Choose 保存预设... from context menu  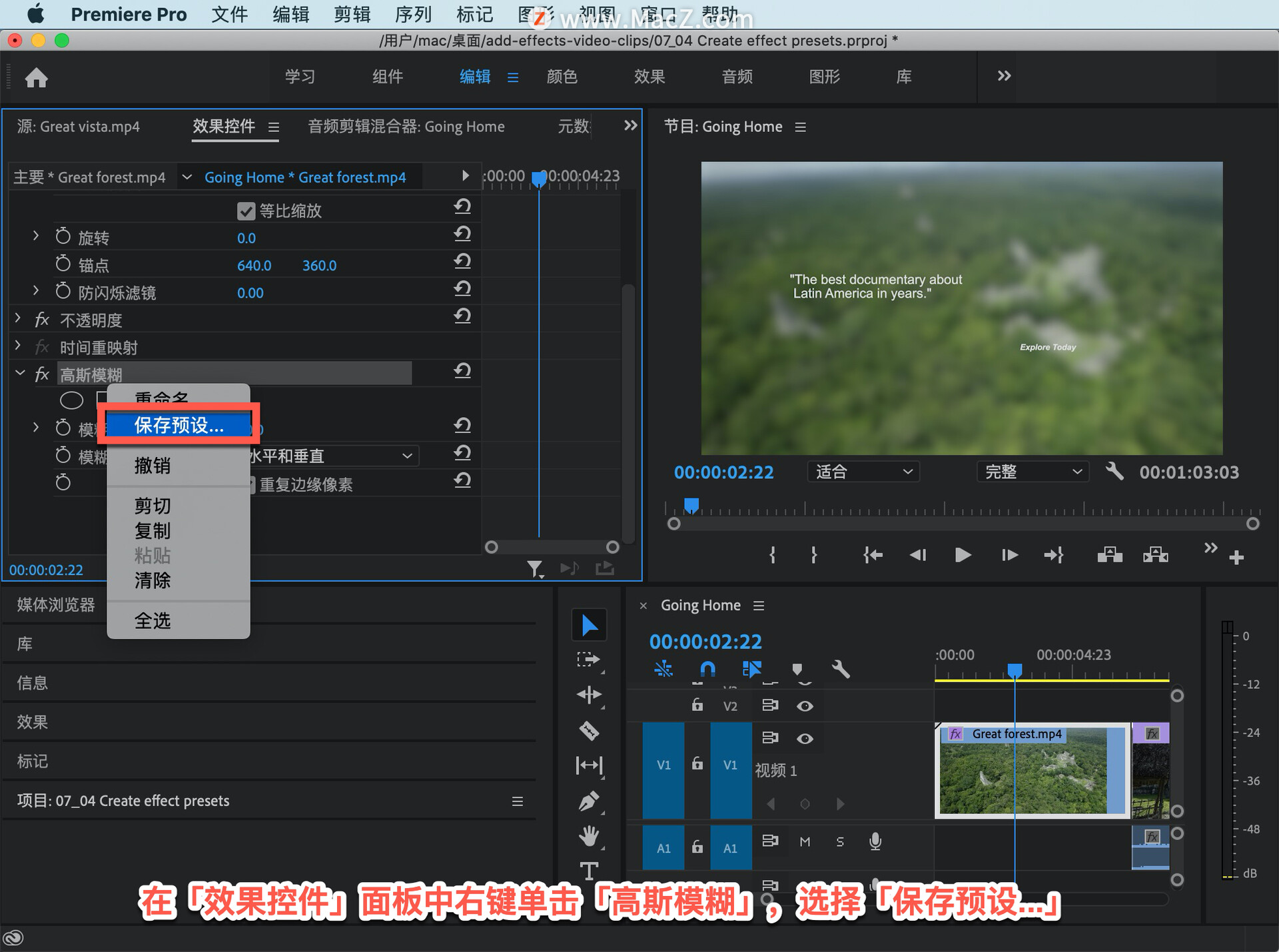click(x=179, y=425)
